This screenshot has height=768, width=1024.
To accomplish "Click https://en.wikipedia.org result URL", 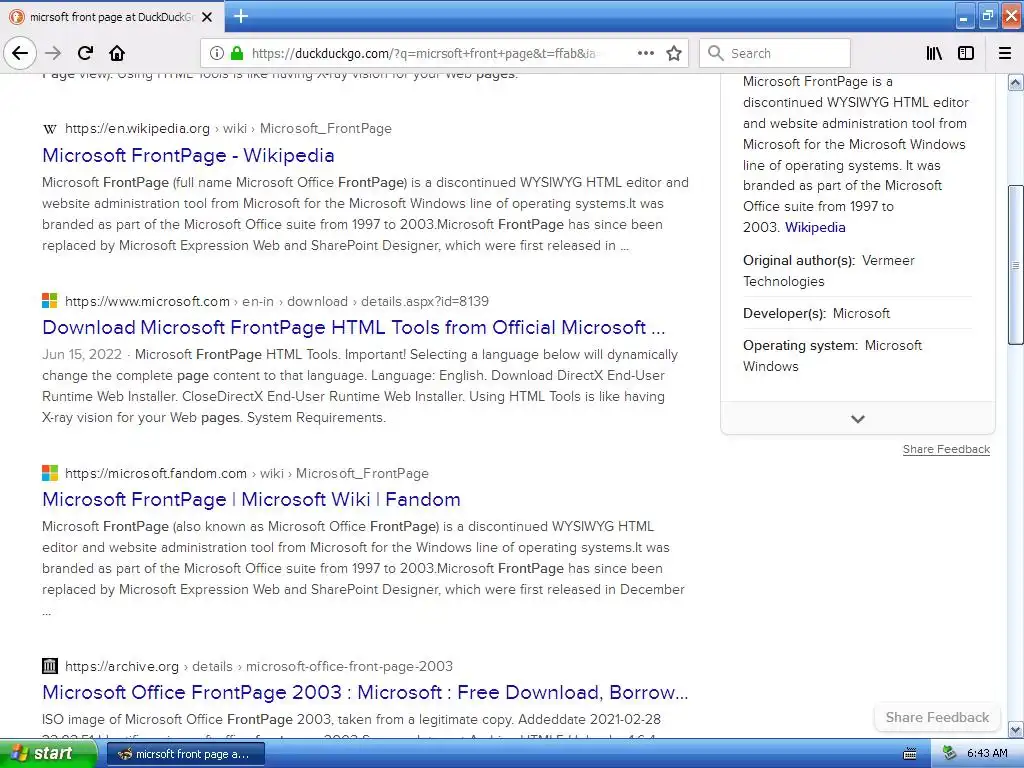I will tap(137, 129).
